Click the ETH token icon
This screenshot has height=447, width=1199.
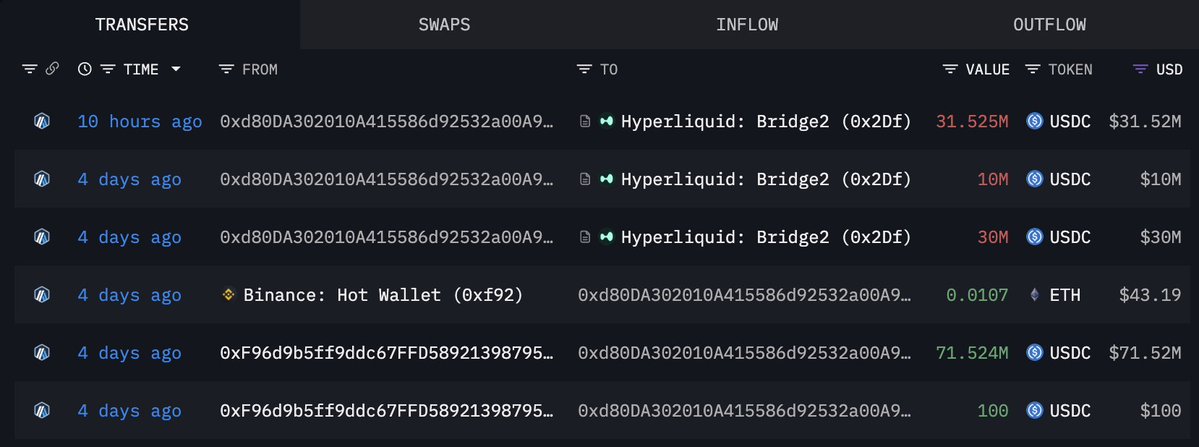pos(1034,295)
